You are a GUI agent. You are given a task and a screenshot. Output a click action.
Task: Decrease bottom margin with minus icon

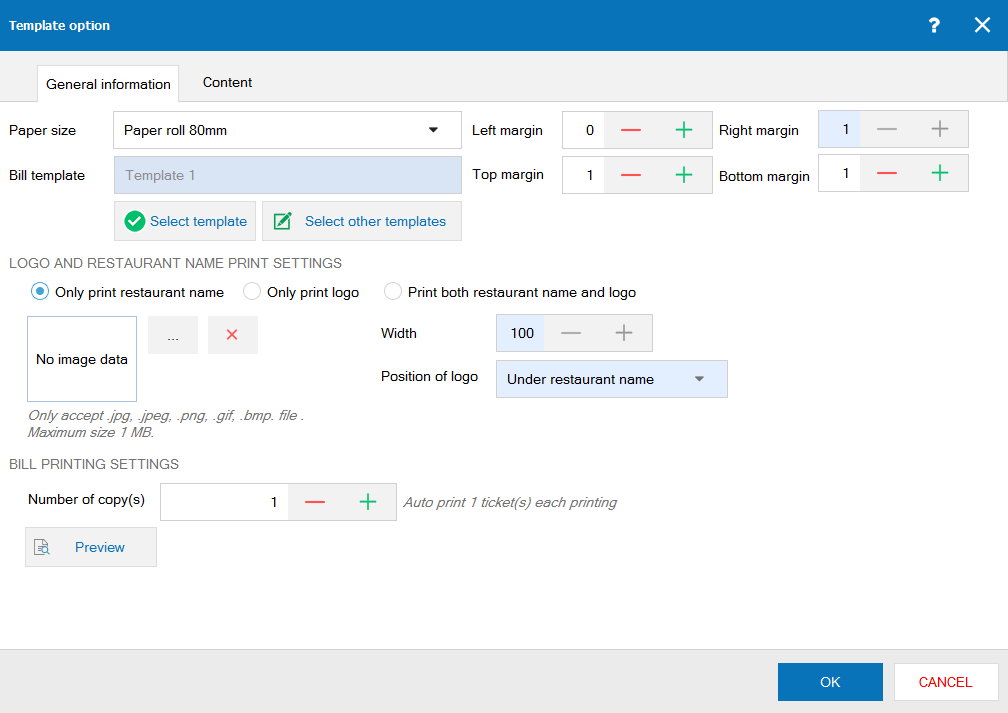[887, 173]
